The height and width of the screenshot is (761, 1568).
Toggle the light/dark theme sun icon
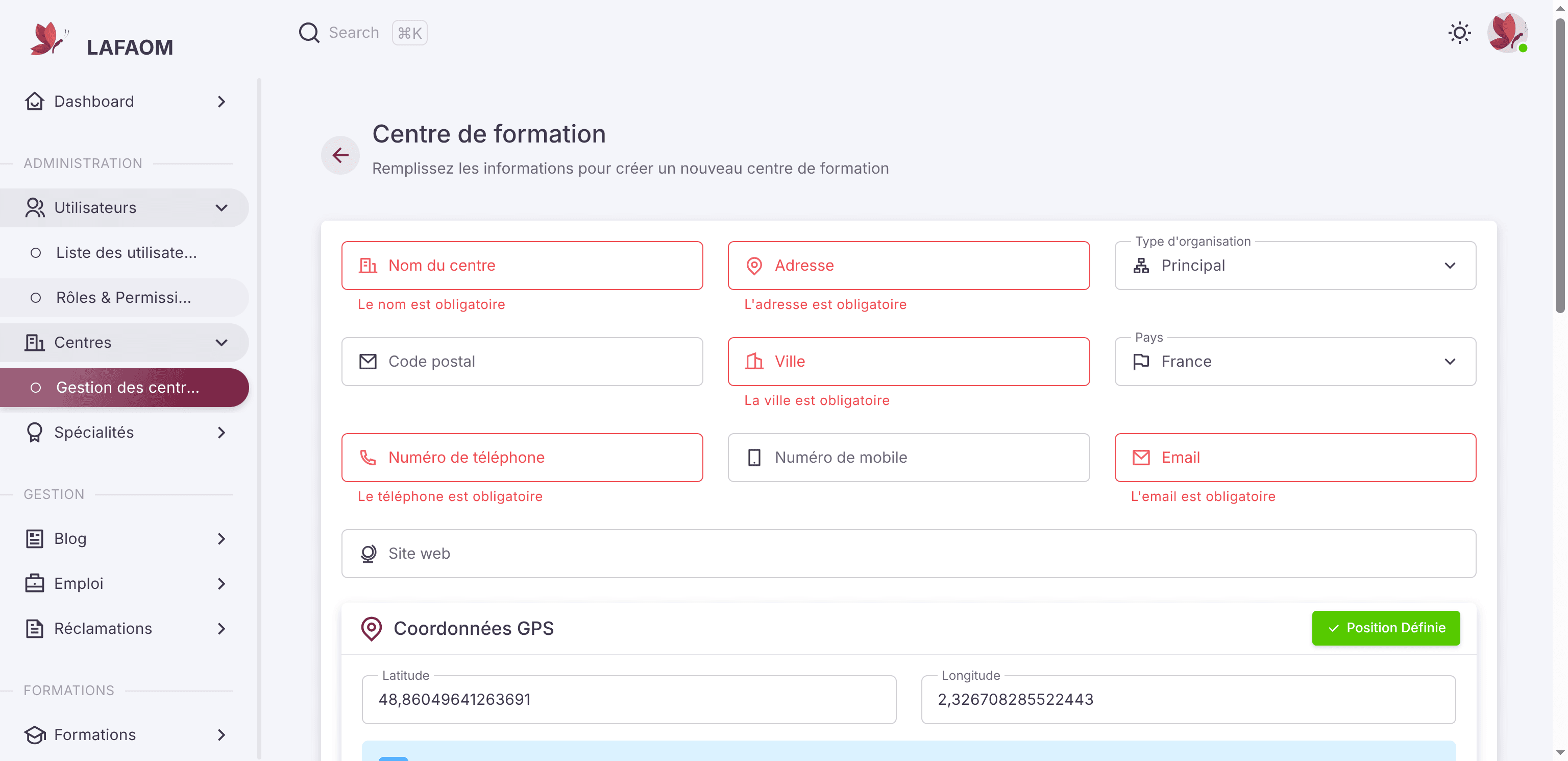[1460, 33]
